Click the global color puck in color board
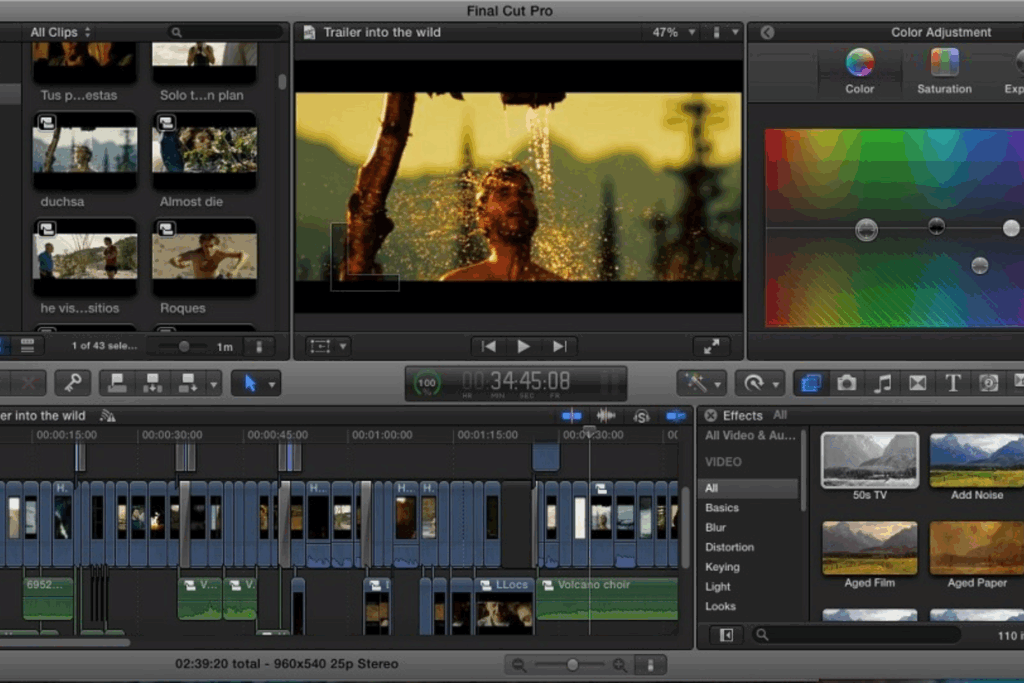The image size is (1024, 683). pos(866,229)
